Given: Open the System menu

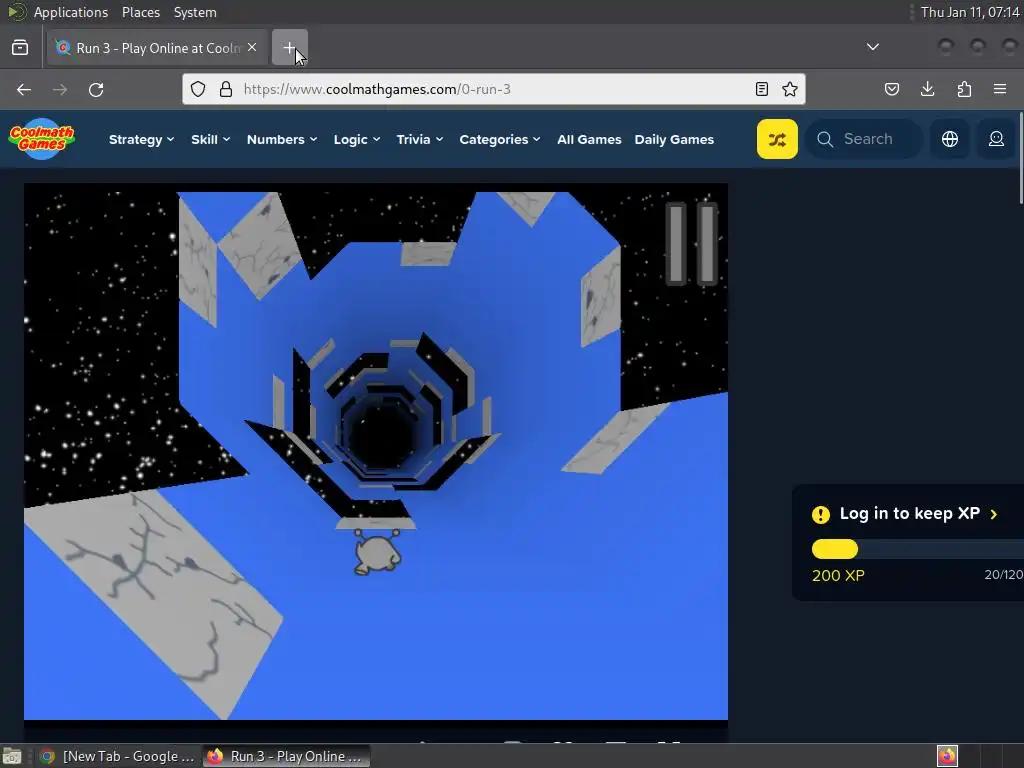Looking at the screenshot, I should [x=195, y=12].
